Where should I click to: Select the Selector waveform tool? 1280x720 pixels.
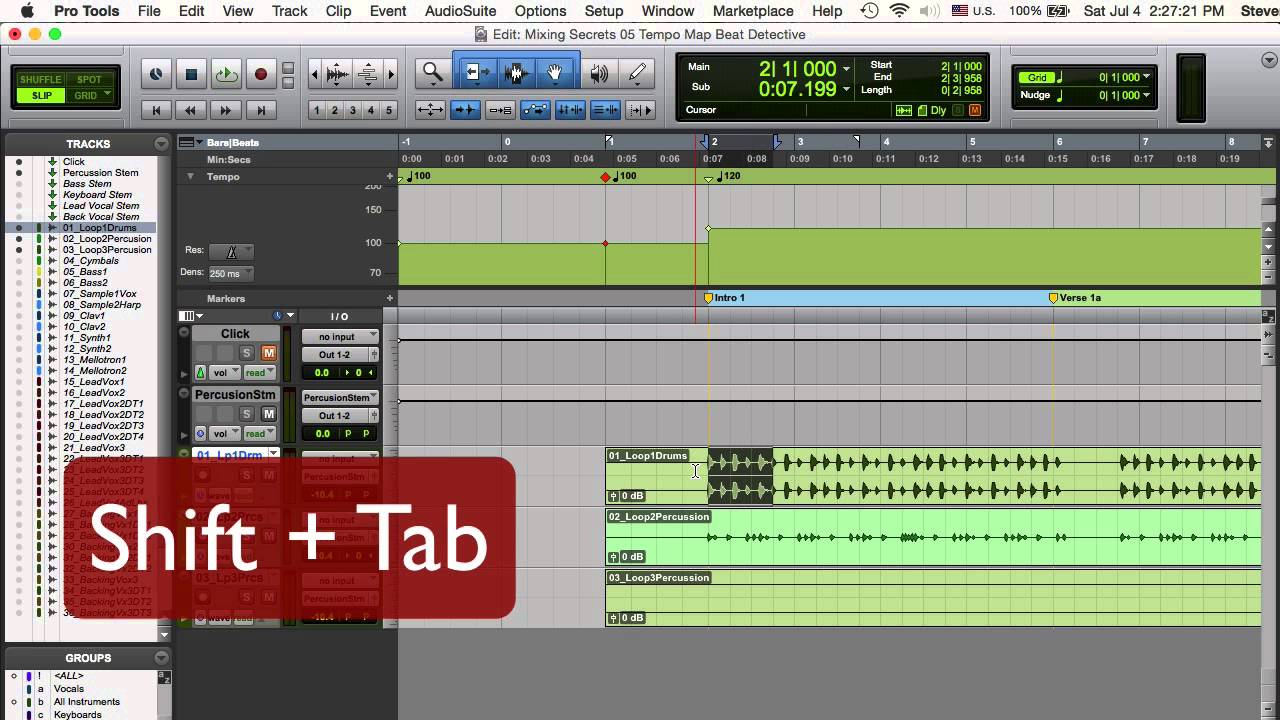(x=516, y=73)
